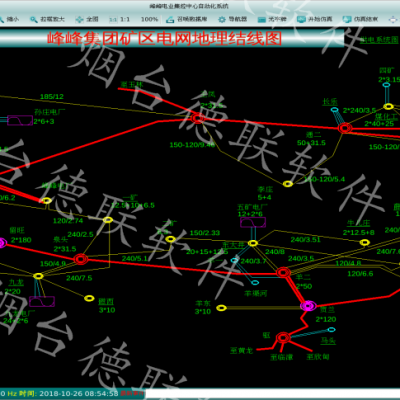Viewport: 400px width, 400px height.
Task: Select the cyan 四矿 node
Action: 386,85
